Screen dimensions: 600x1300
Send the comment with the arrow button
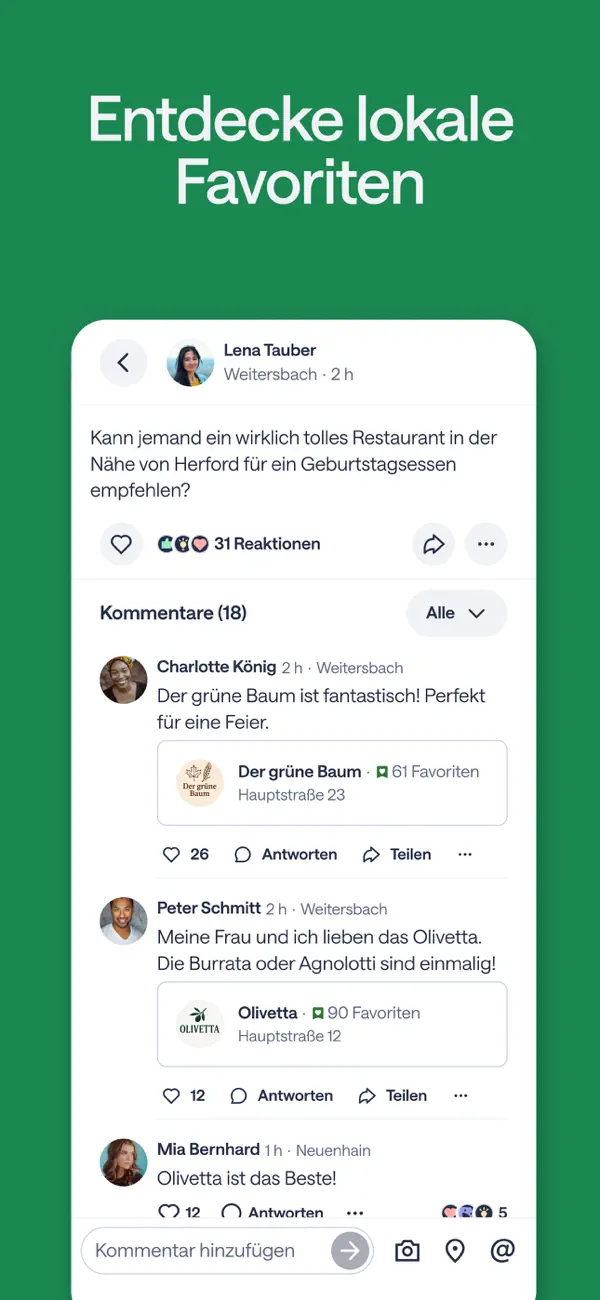point(349,1250)
